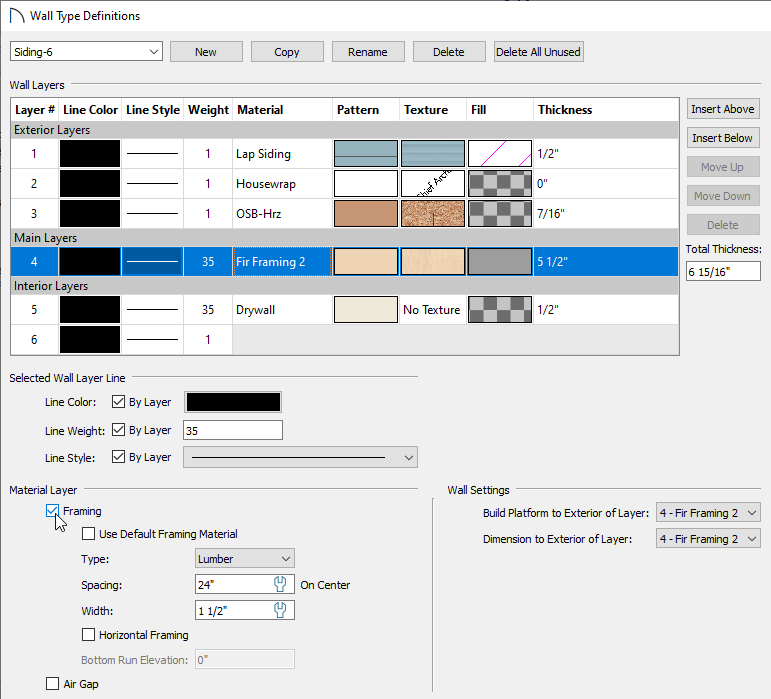This screenshot has height=699, width=771.
Task: Click layer 1 line color swatch
Action: pos(90,153)
